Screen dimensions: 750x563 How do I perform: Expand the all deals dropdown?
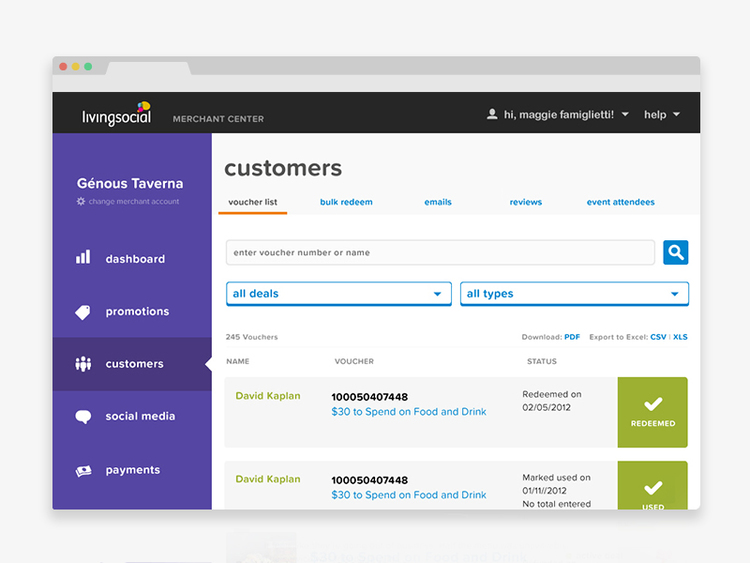pyautogui.click(x=339, y=294)
